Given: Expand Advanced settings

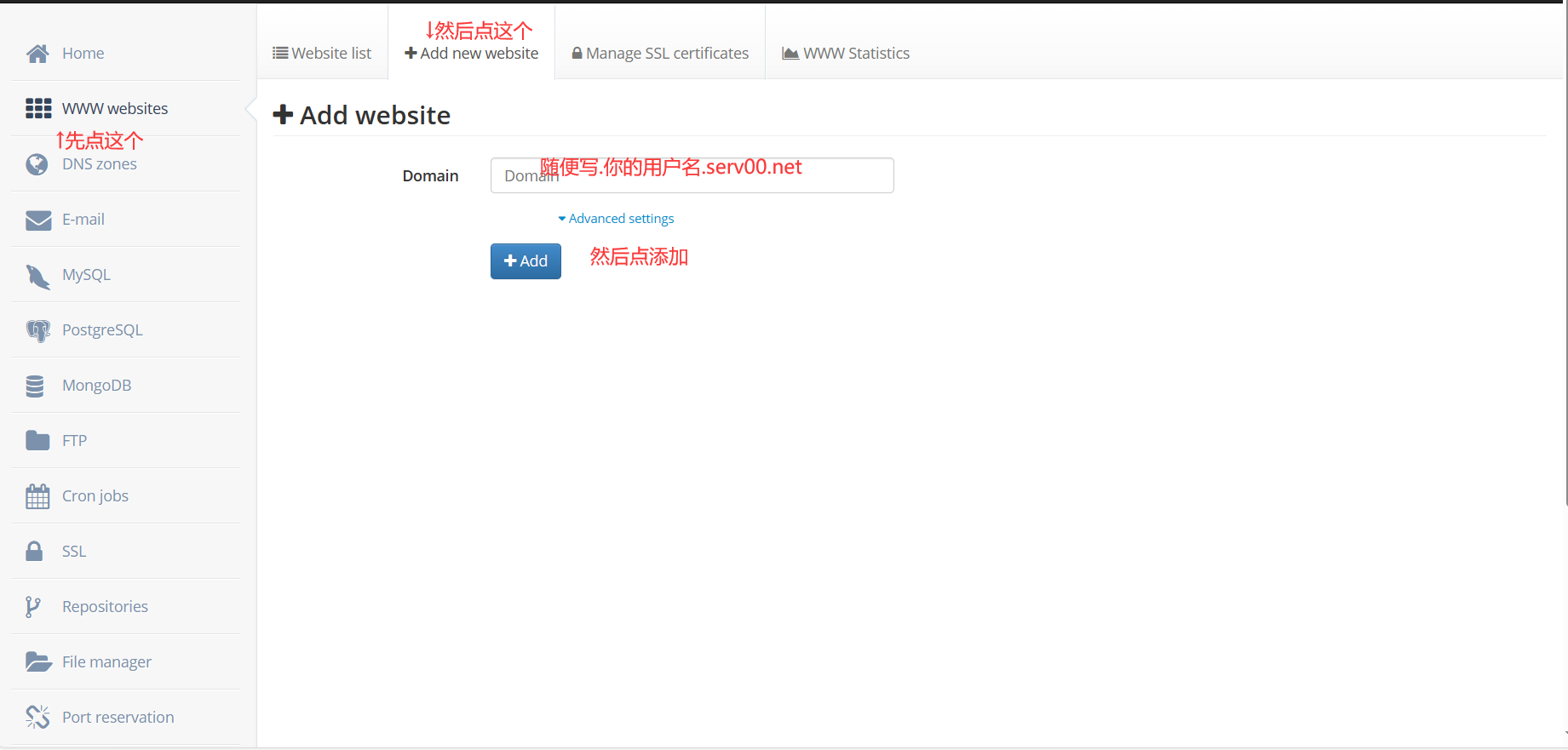Looking at the screenshot, I should pyautogui.click(x=616, y=219).
